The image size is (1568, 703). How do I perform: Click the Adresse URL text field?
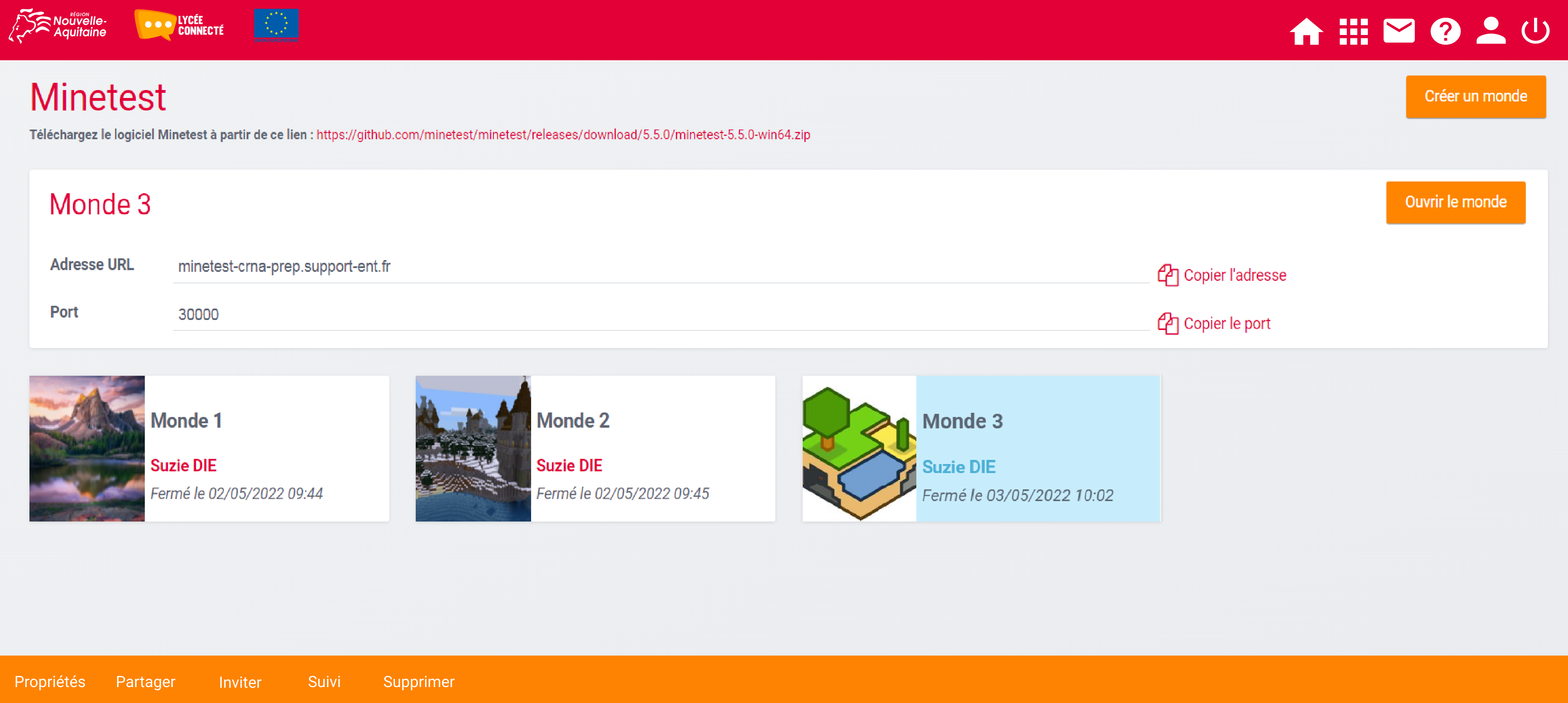pyautogui.click(x=660, y=267)
